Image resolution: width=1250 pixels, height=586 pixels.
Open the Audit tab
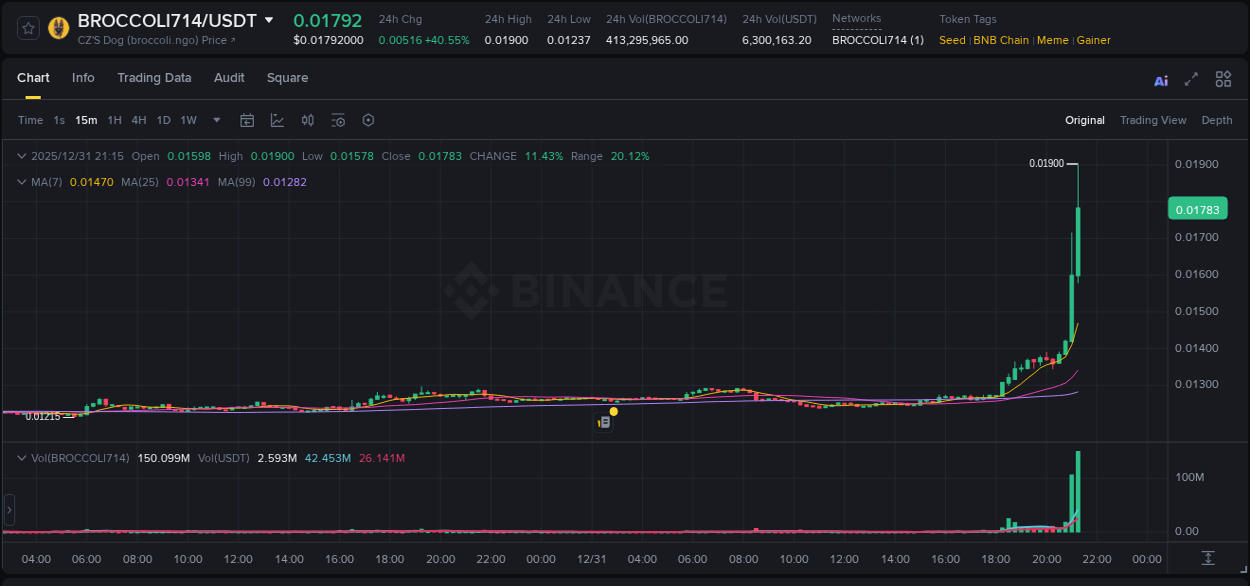[x=229, y=78]
